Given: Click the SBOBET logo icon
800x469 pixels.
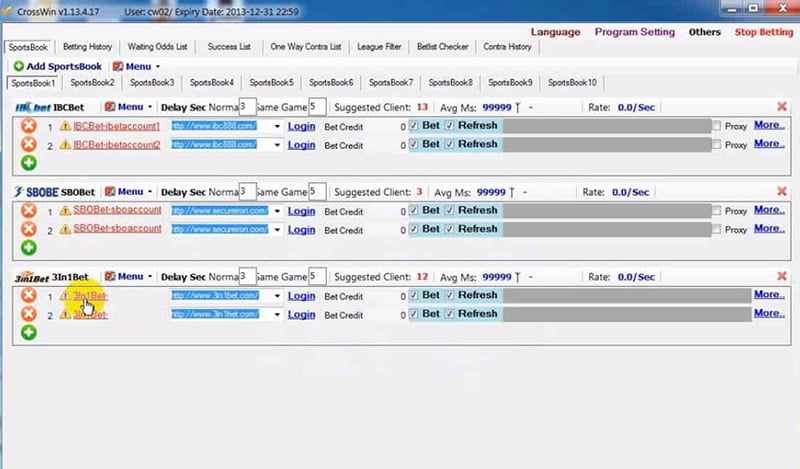Looking at the screenshot, I should pos(36,192).
